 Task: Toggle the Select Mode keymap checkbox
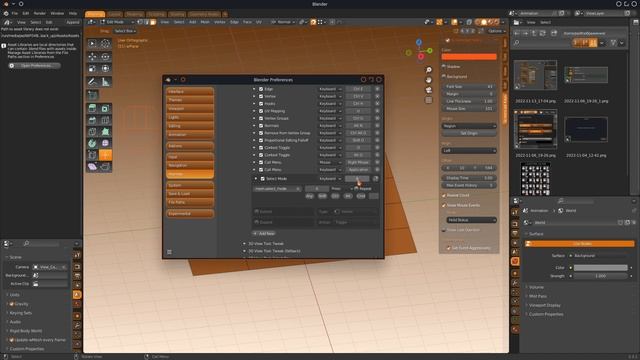(262, 179)
